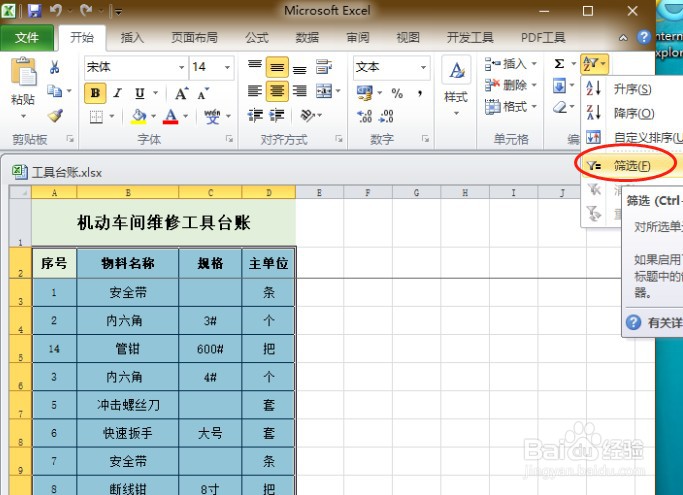
Task: Select the Format Painter brush
Action: pos(55,115)
